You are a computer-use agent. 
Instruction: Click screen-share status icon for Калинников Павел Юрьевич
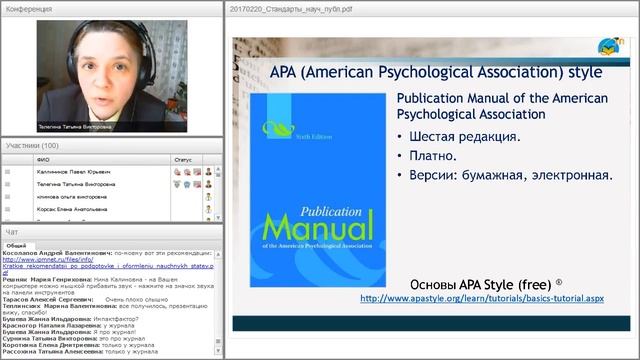[197, 172]
